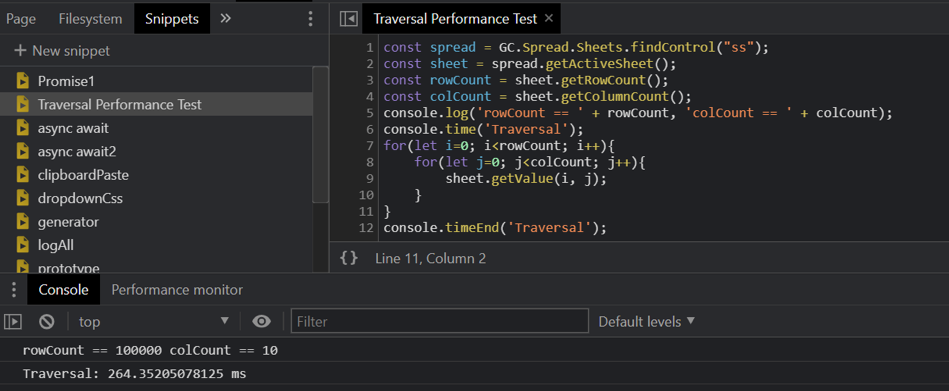Focus the console Filter input field

click(440, 321)
